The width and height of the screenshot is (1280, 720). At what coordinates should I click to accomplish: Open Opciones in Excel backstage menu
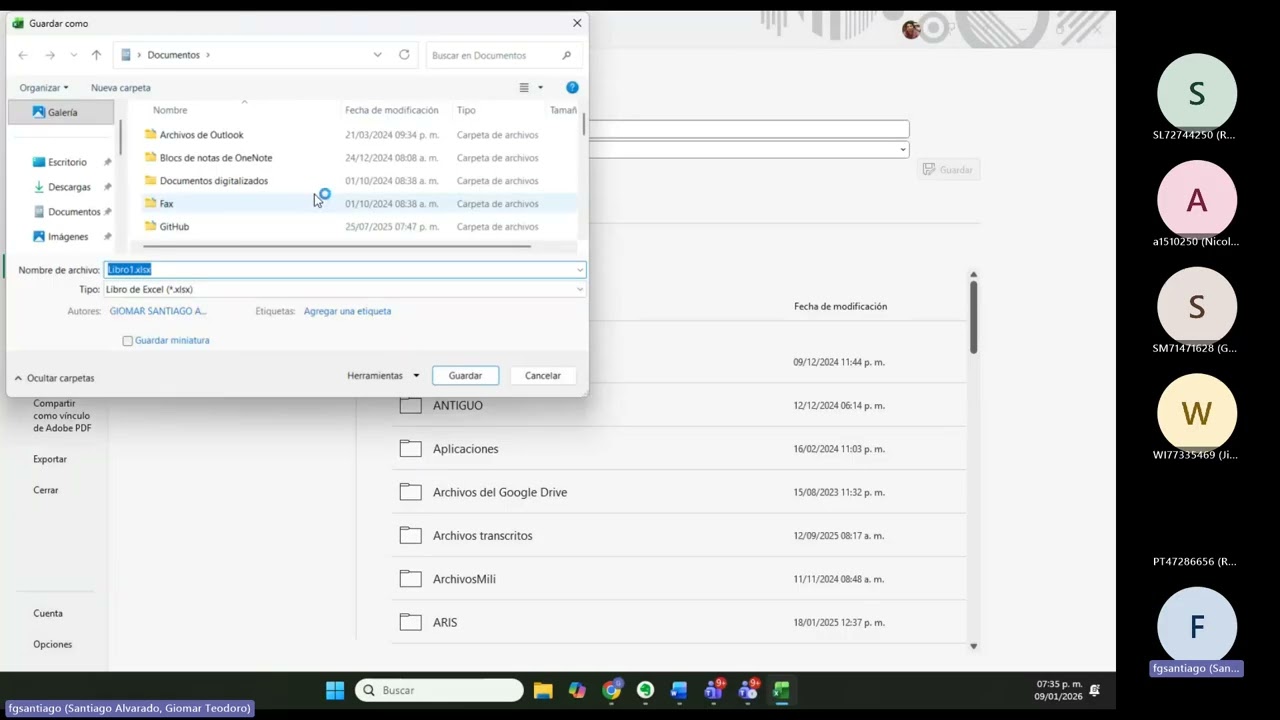coord(53,644)
